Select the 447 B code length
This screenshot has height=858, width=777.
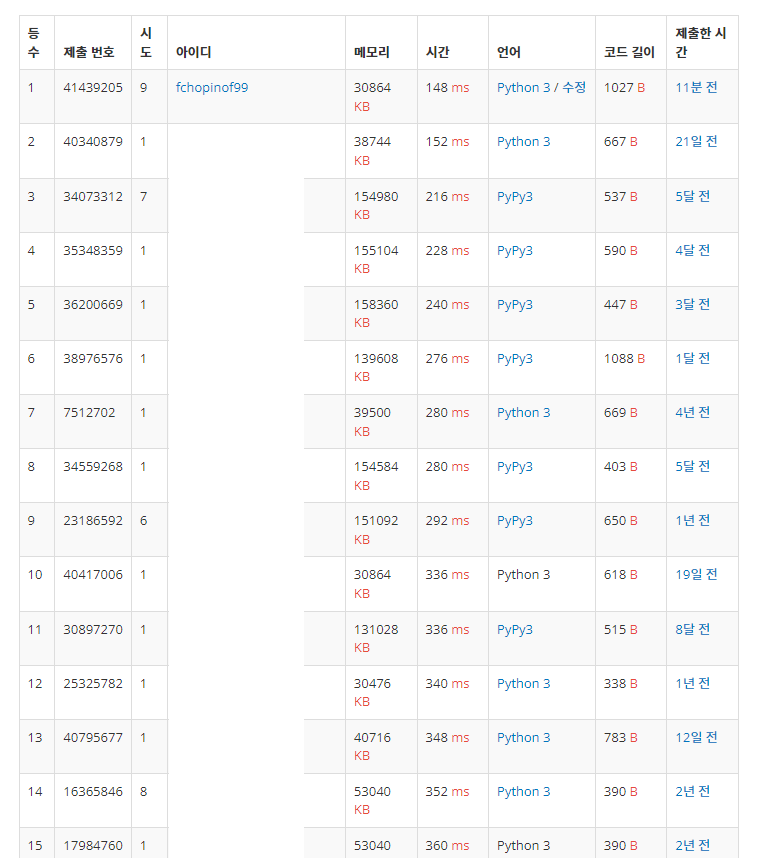pos(621,305)
